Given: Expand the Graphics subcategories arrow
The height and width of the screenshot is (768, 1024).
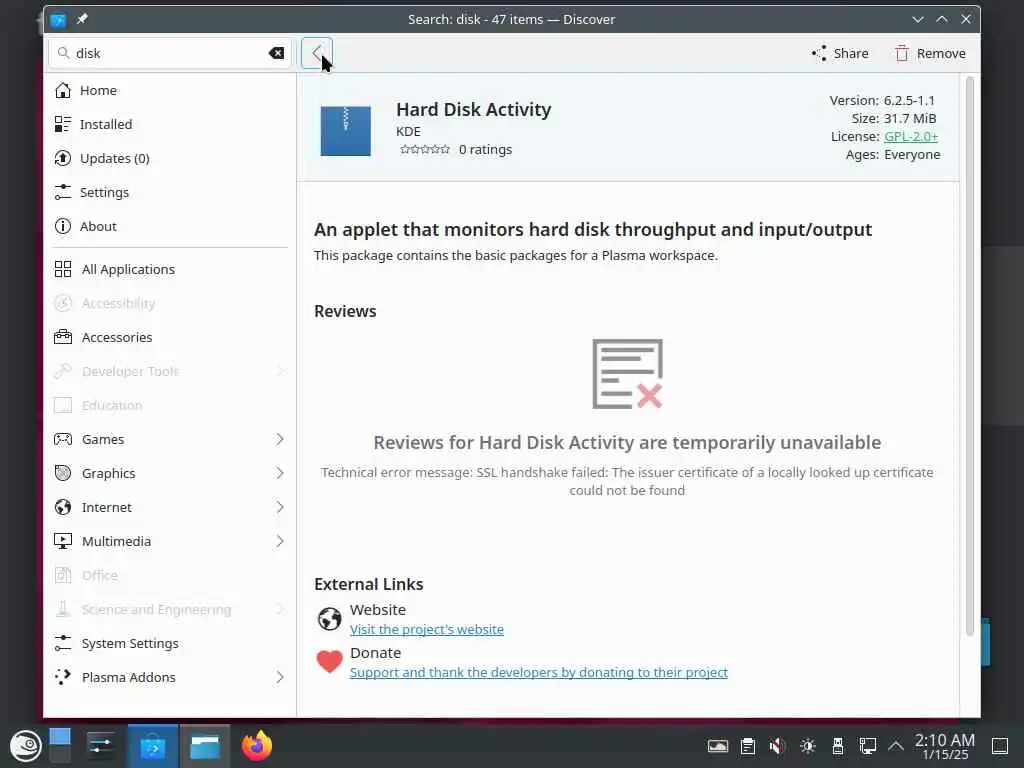Looking at the screenshot, I should pyautogui.click(x=280, y=473).
